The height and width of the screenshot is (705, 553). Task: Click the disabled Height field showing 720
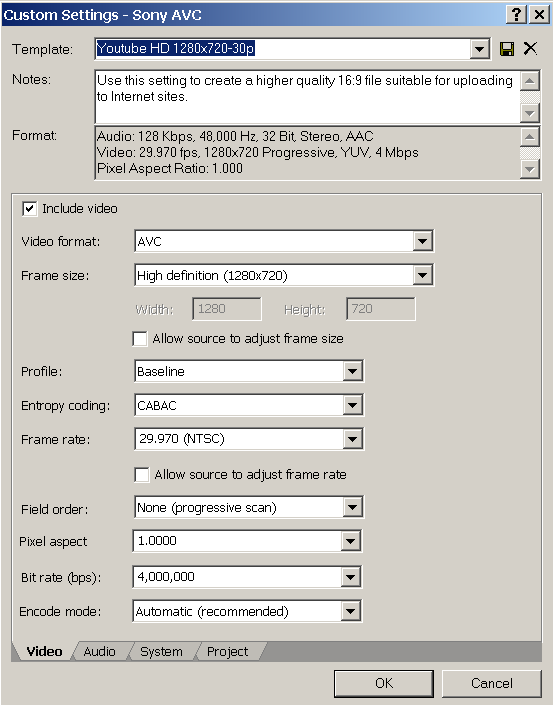coord(381,309)
